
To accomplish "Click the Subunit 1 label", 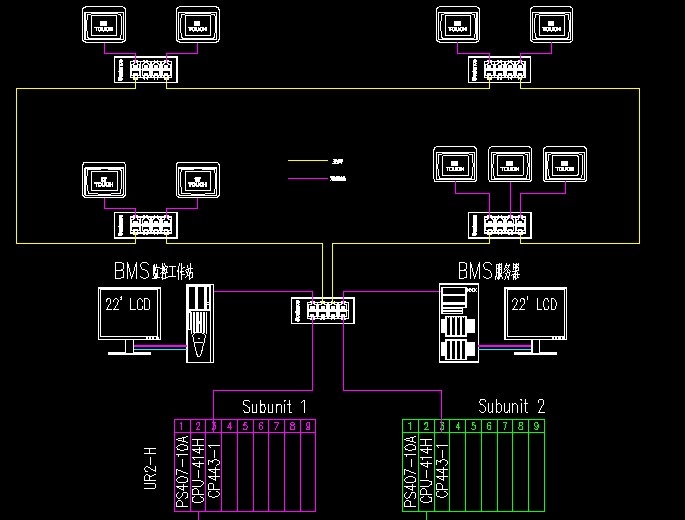I will point(274,407).
